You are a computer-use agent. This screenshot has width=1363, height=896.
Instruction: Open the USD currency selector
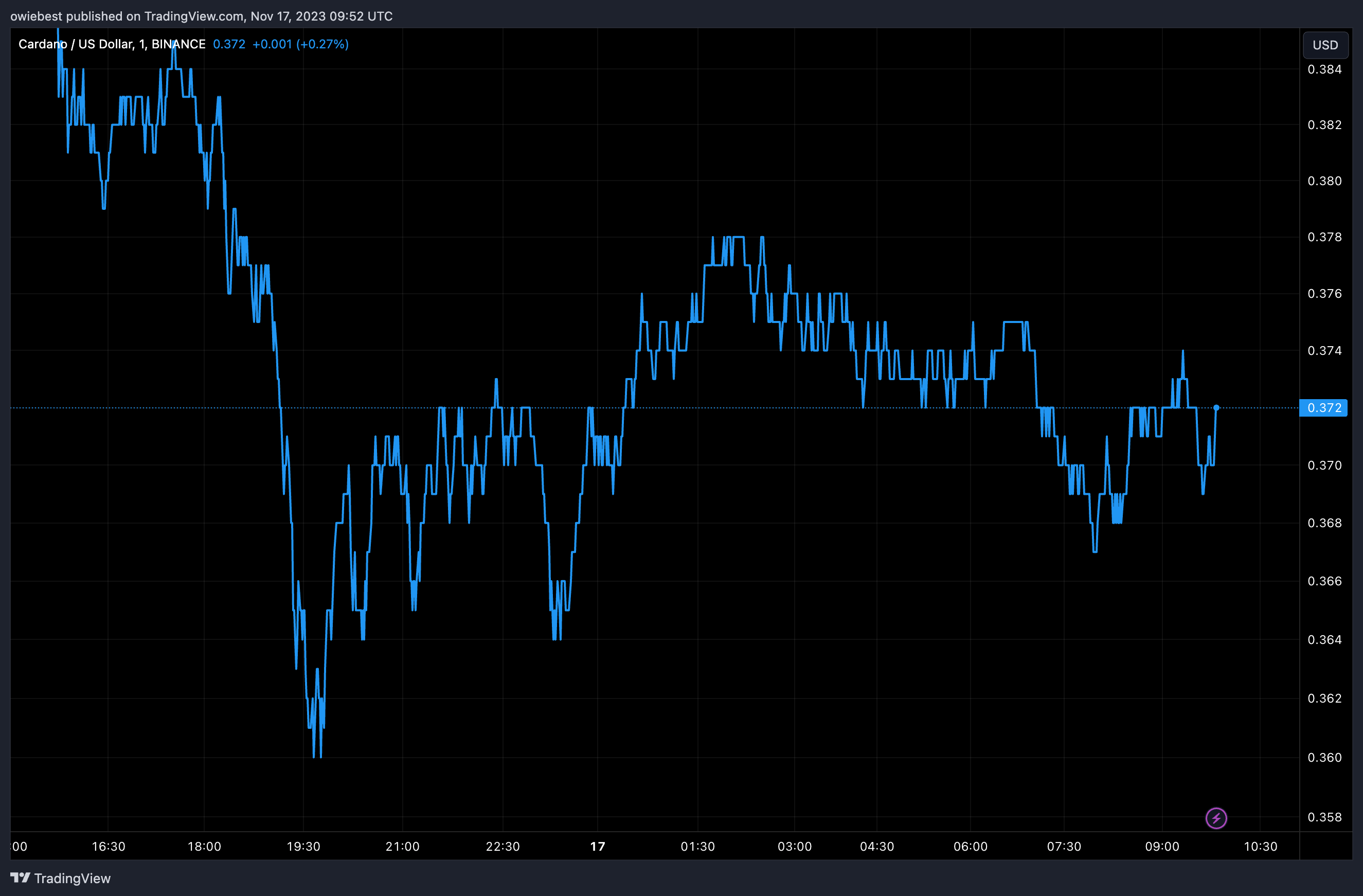(x=1325, y=45)
